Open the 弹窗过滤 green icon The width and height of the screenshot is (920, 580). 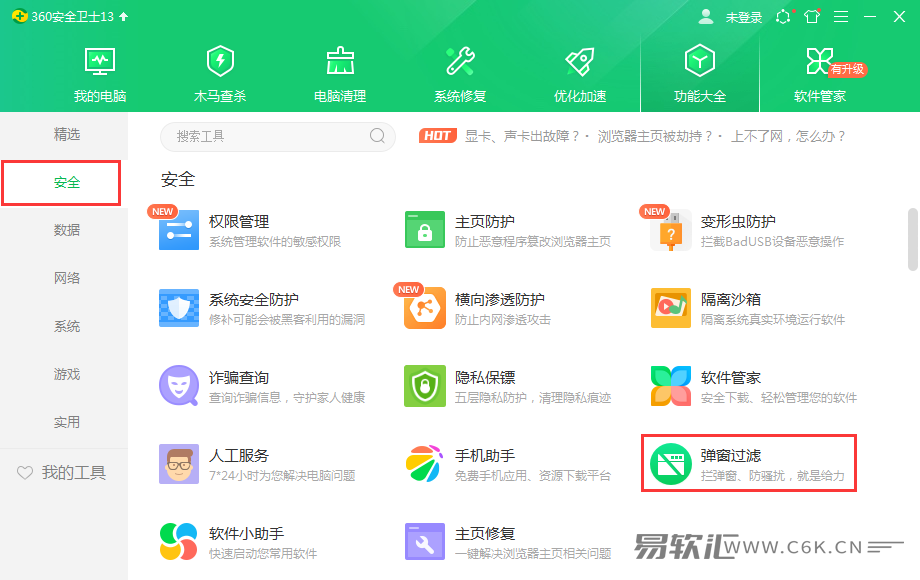tap(671, 464)
